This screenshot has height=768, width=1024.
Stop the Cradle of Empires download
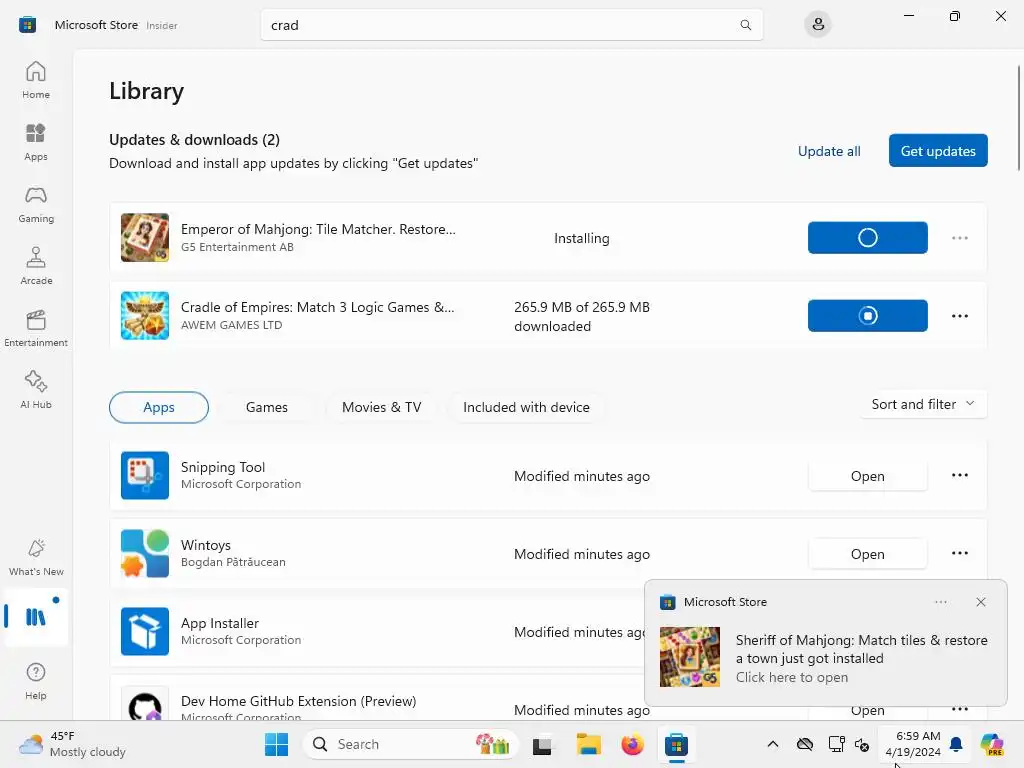[867, 315]
